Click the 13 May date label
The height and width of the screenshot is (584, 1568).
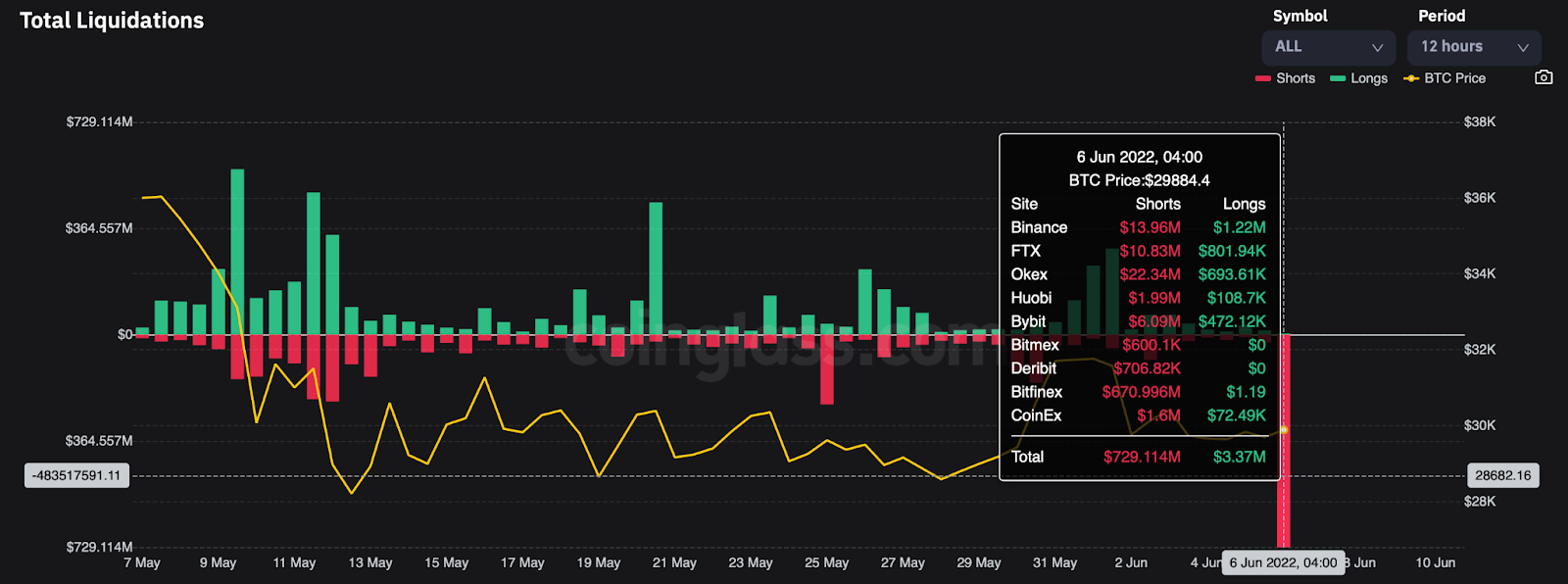click(370, 562)
